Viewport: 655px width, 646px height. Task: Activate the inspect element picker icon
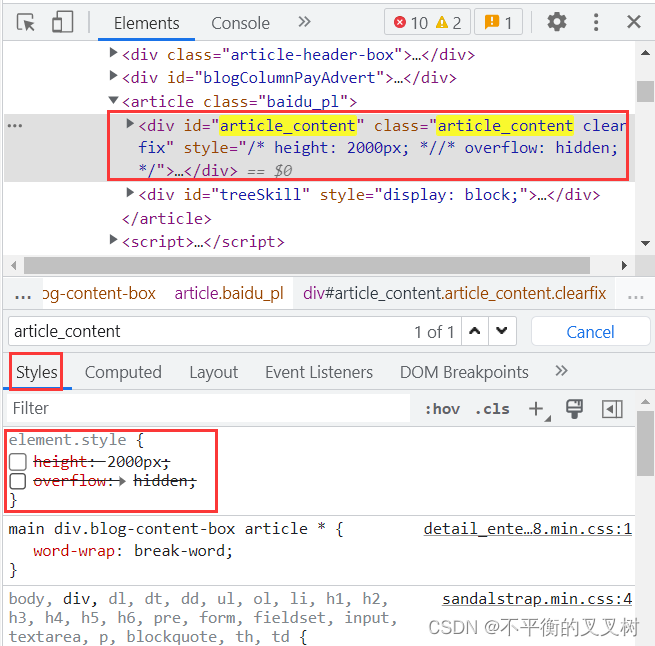tap(26, 22)
